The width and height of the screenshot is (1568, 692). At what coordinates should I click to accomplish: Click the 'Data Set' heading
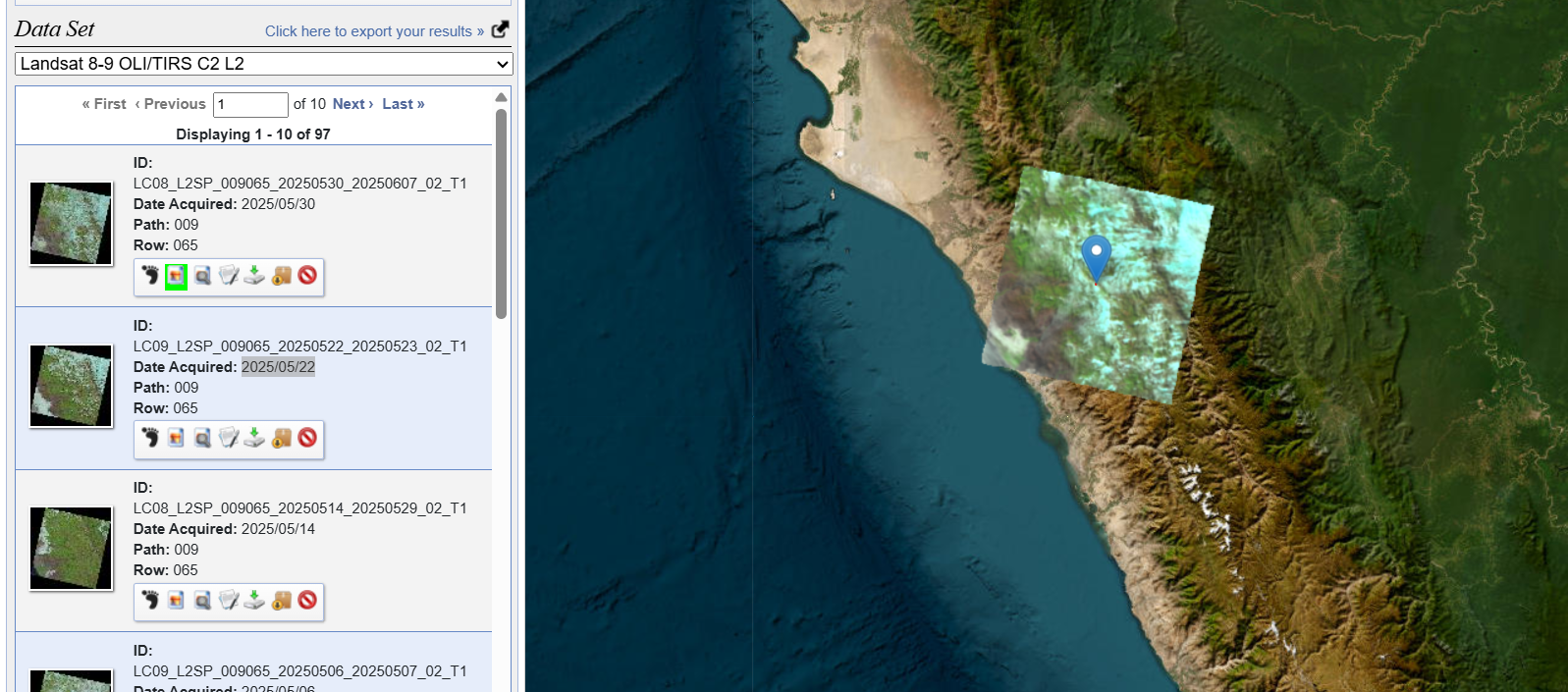(x=54, y=29)
